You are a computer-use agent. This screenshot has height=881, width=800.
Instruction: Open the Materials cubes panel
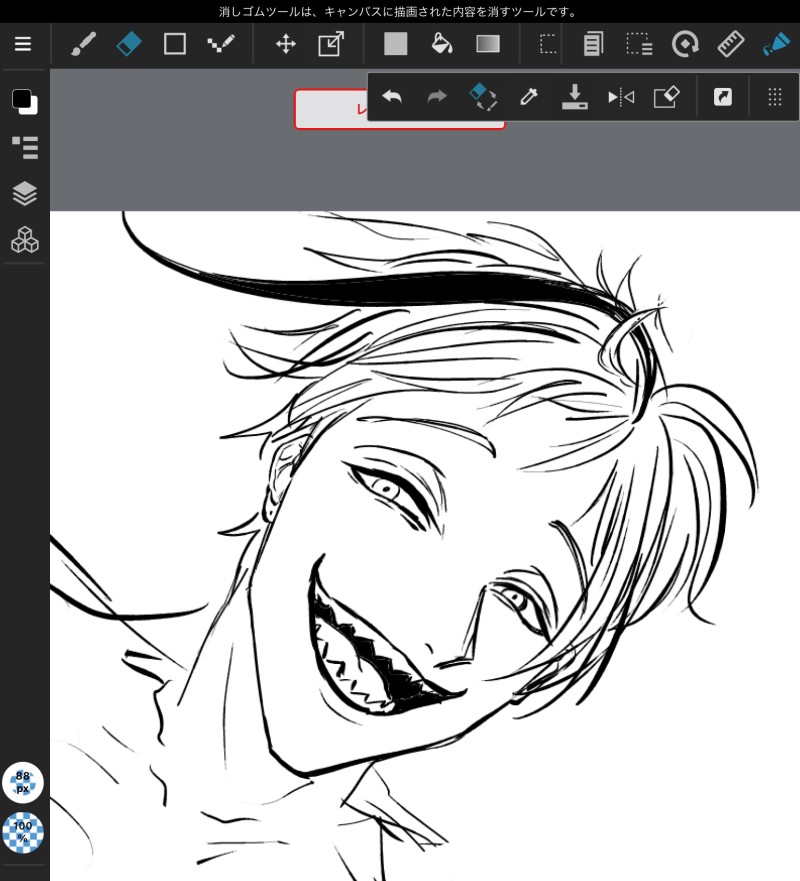tap(25, 240)
